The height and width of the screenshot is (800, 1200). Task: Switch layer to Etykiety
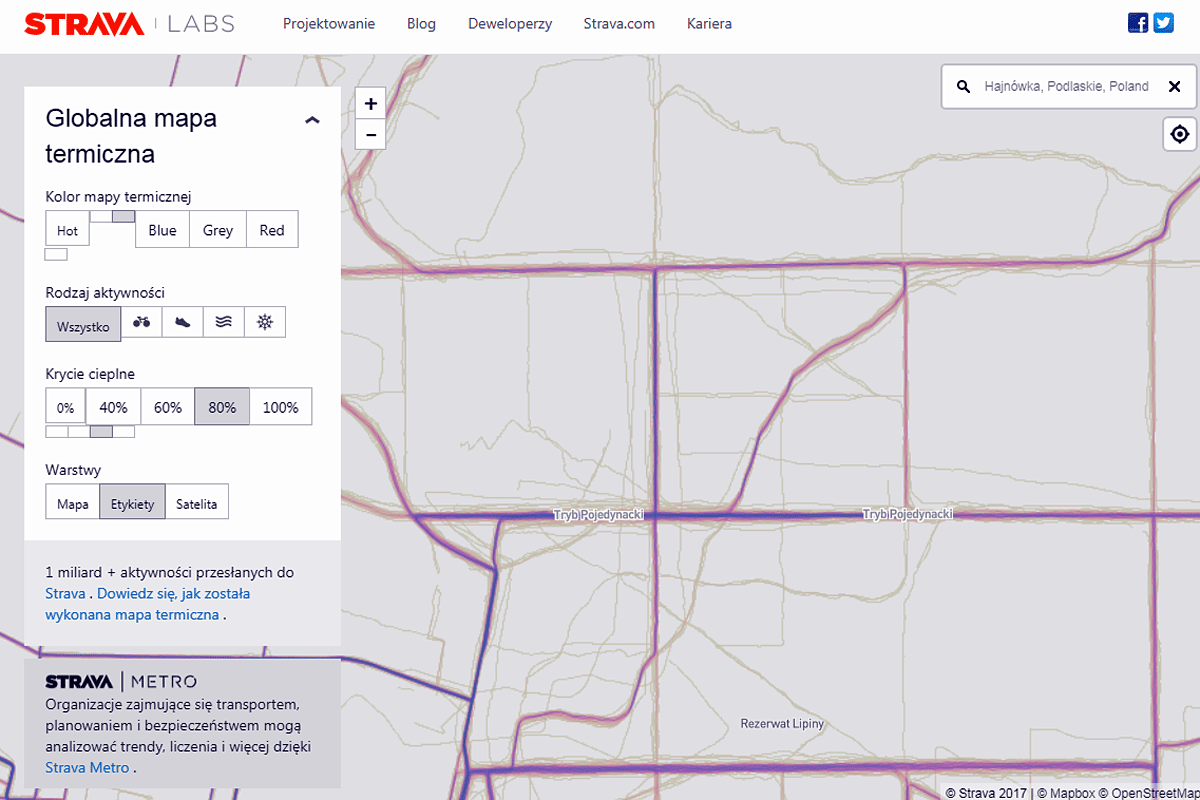point(132,503)
